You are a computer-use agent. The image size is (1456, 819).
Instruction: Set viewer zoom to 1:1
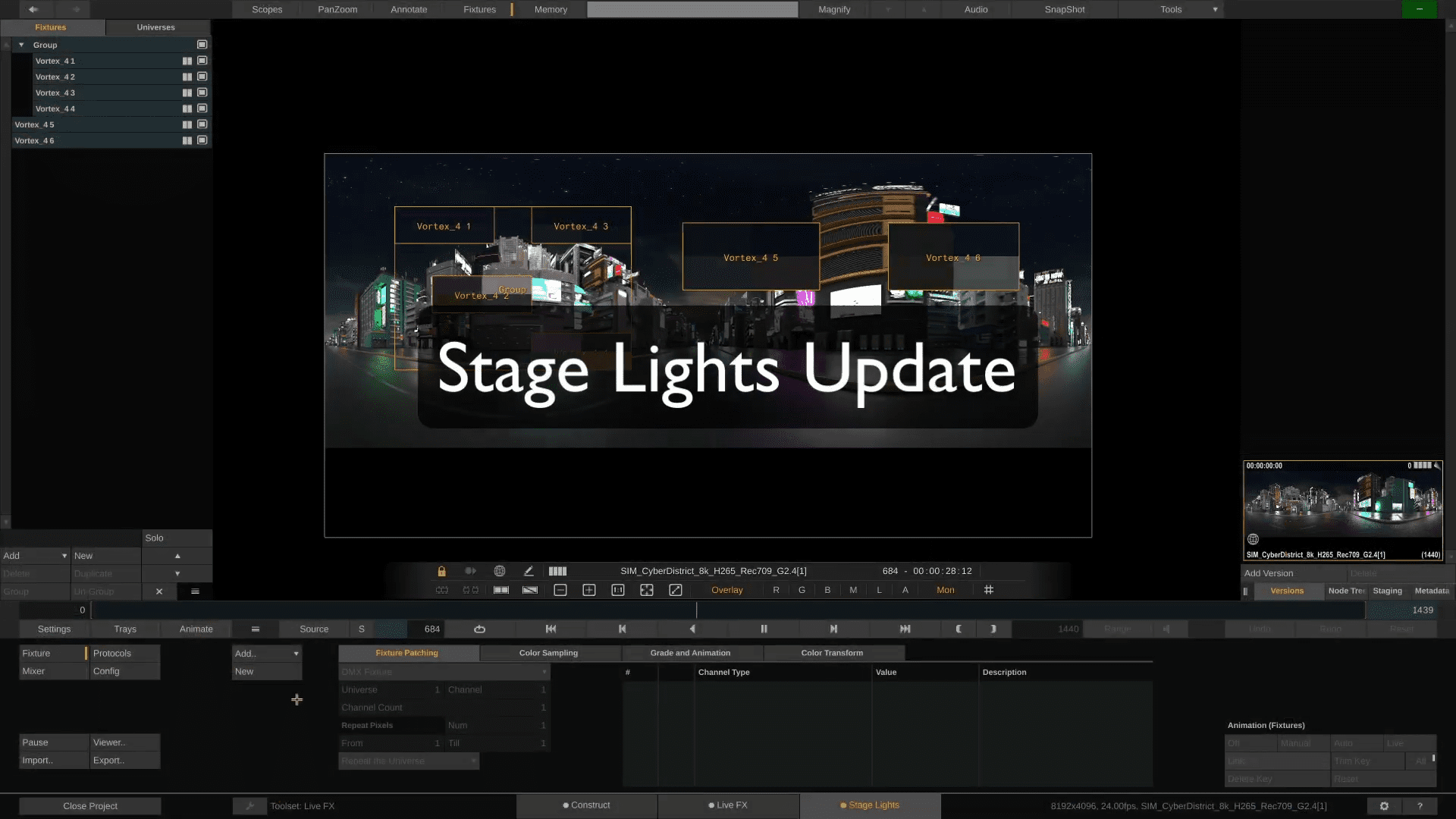(618, 589)
